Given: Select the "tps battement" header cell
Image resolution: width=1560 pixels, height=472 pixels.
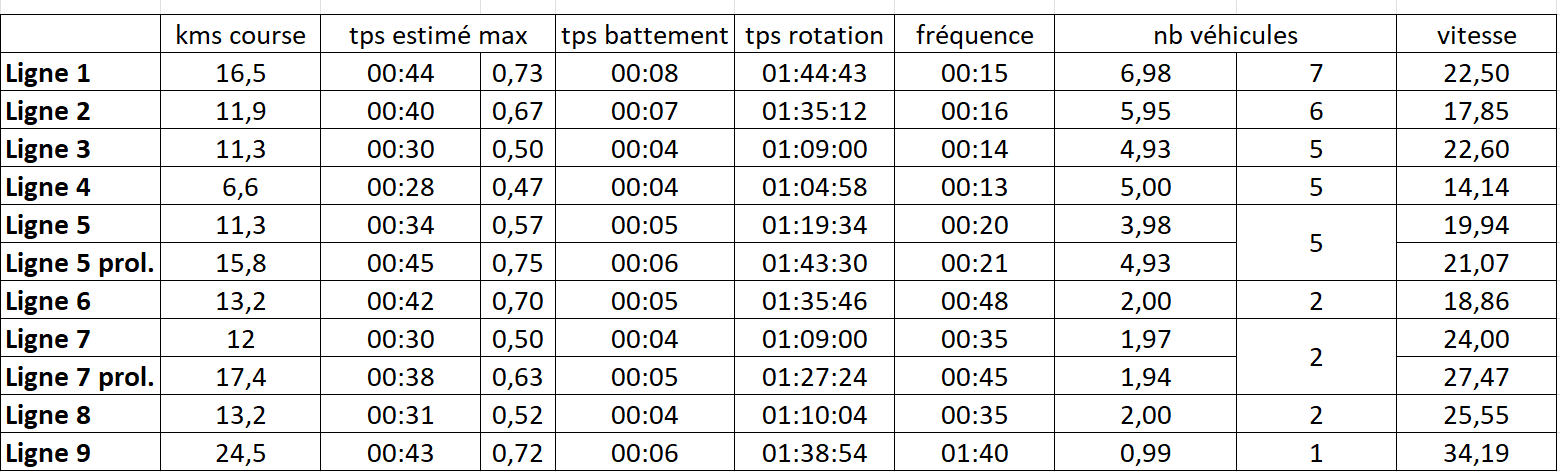Looking at the screenshot, I should pos(645,36).
